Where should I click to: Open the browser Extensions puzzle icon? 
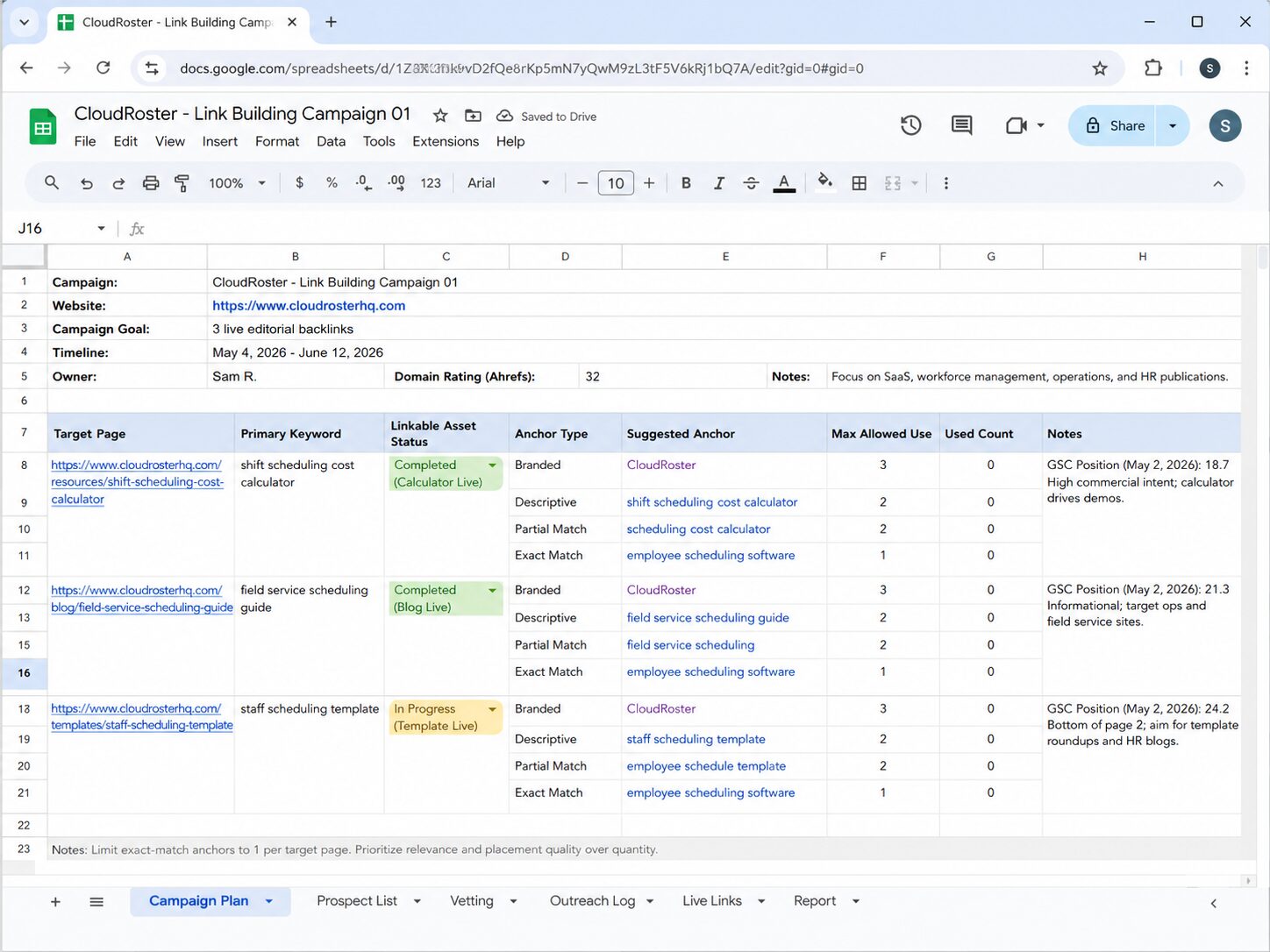[x=1153, y=68]
